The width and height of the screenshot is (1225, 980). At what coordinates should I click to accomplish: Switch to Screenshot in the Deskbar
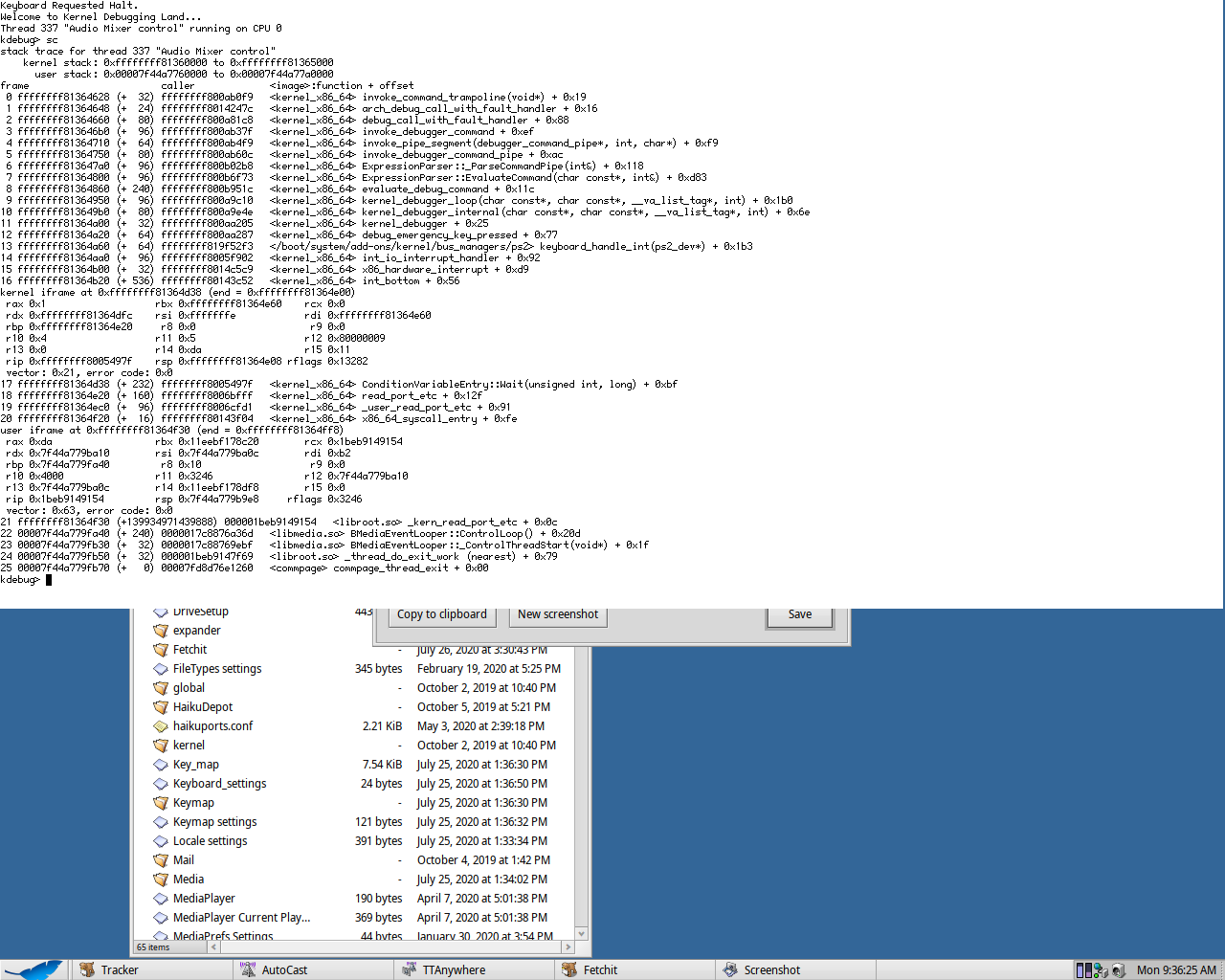771,969
